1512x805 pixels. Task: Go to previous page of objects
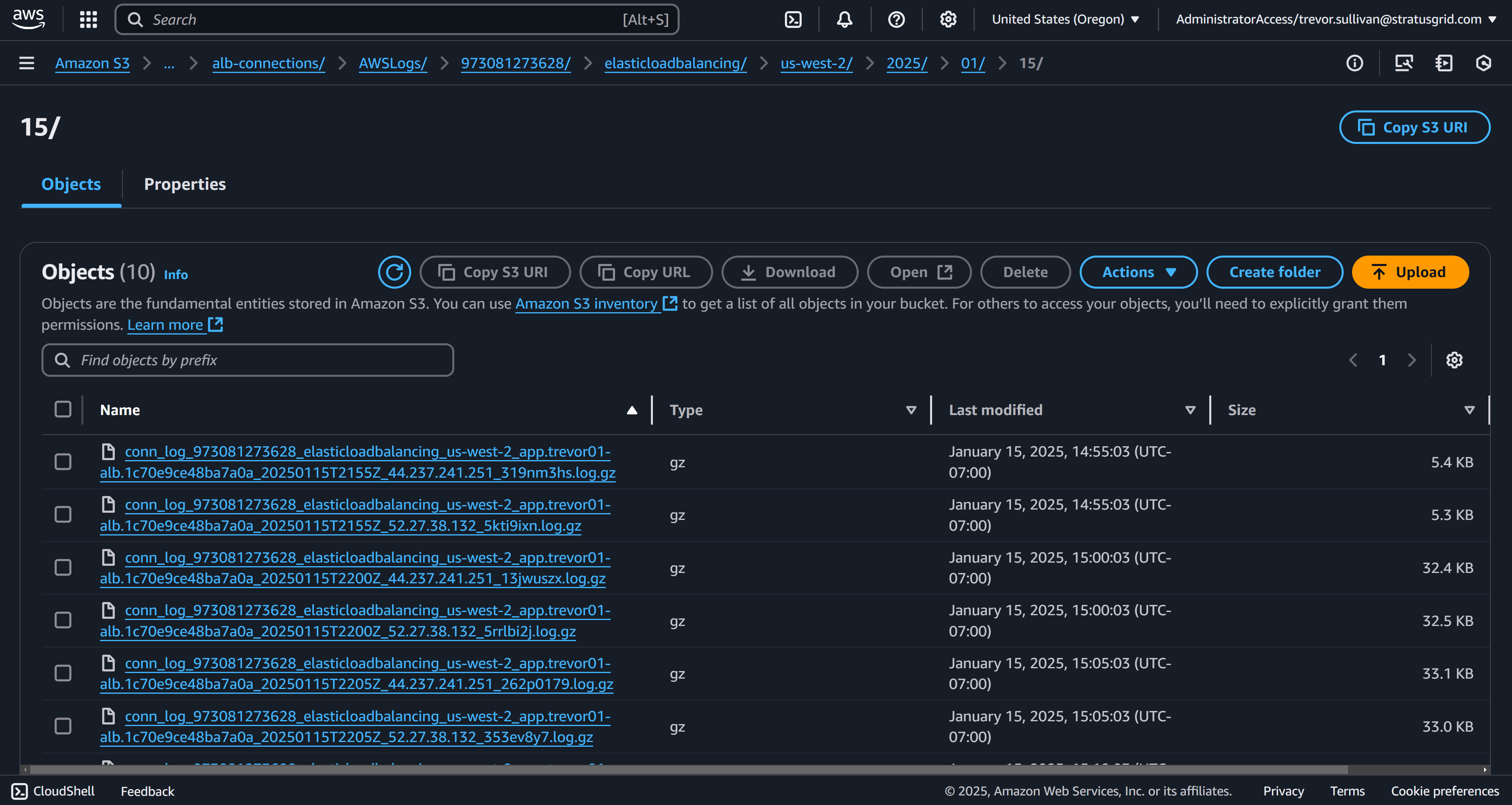click(x=1354, y=360)
